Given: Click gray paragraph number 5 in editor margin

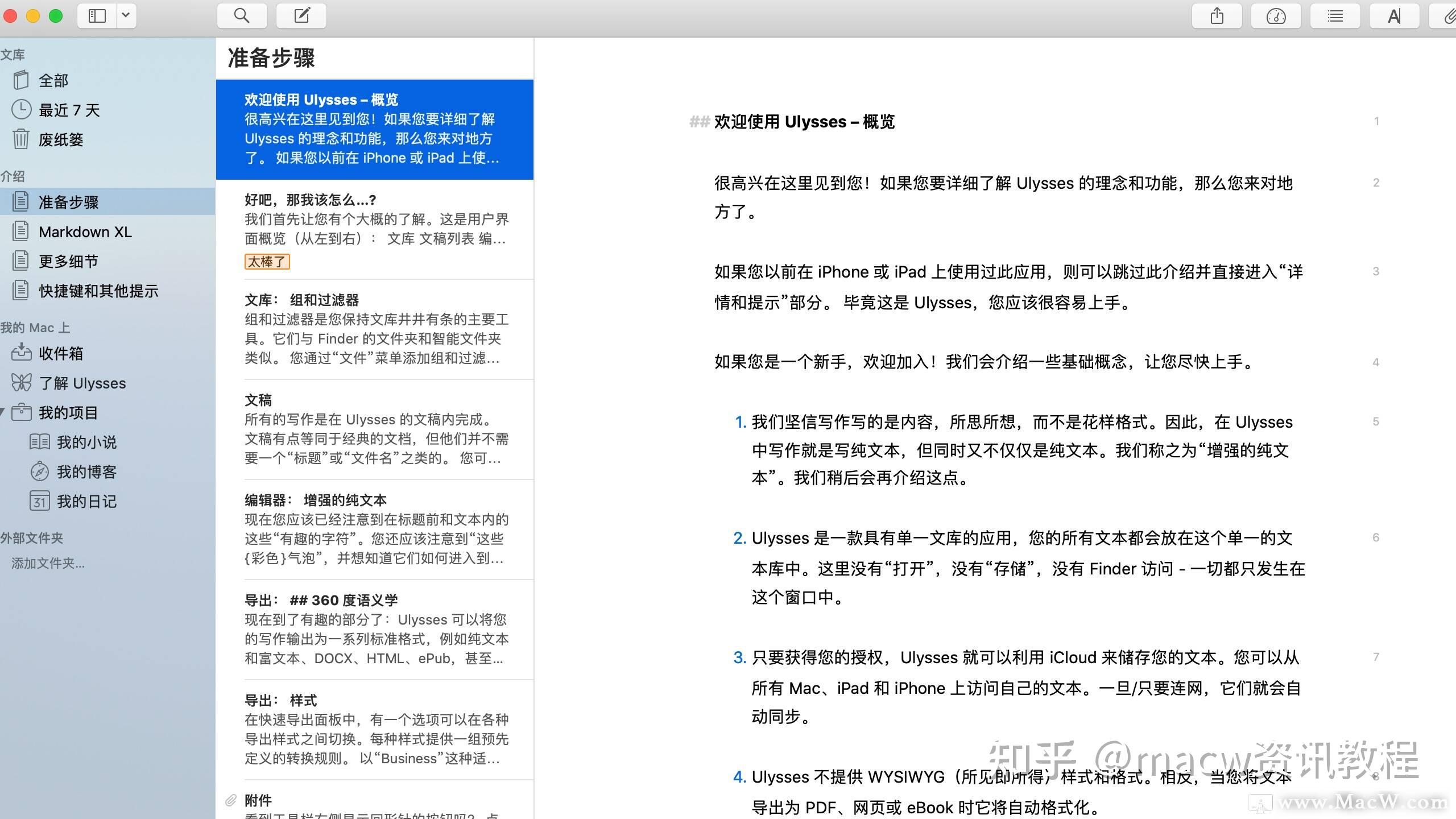Looking at the screenshot, I should pyautogui.click(x=1376, y=421).
